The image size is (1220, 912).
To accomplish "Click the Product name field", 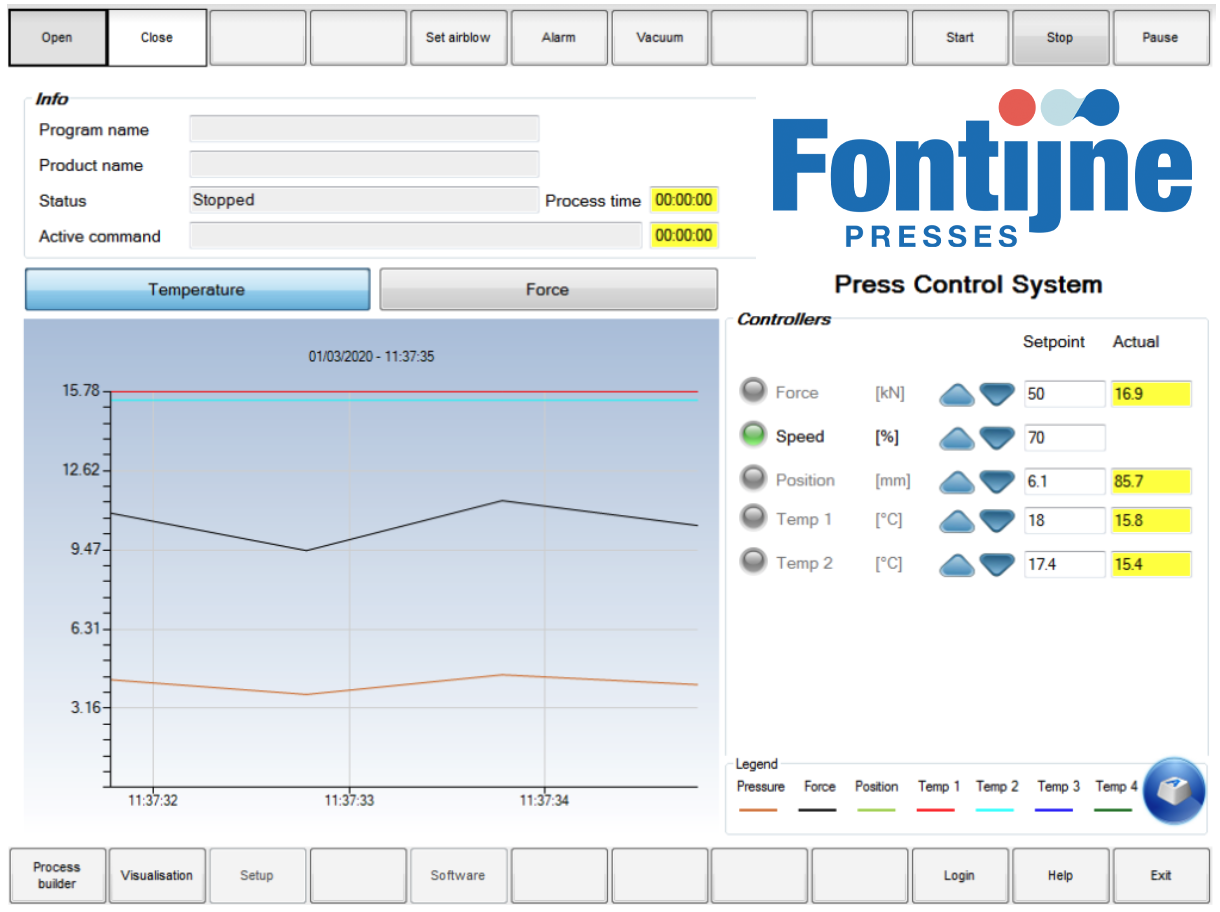I will pos(364,165).
